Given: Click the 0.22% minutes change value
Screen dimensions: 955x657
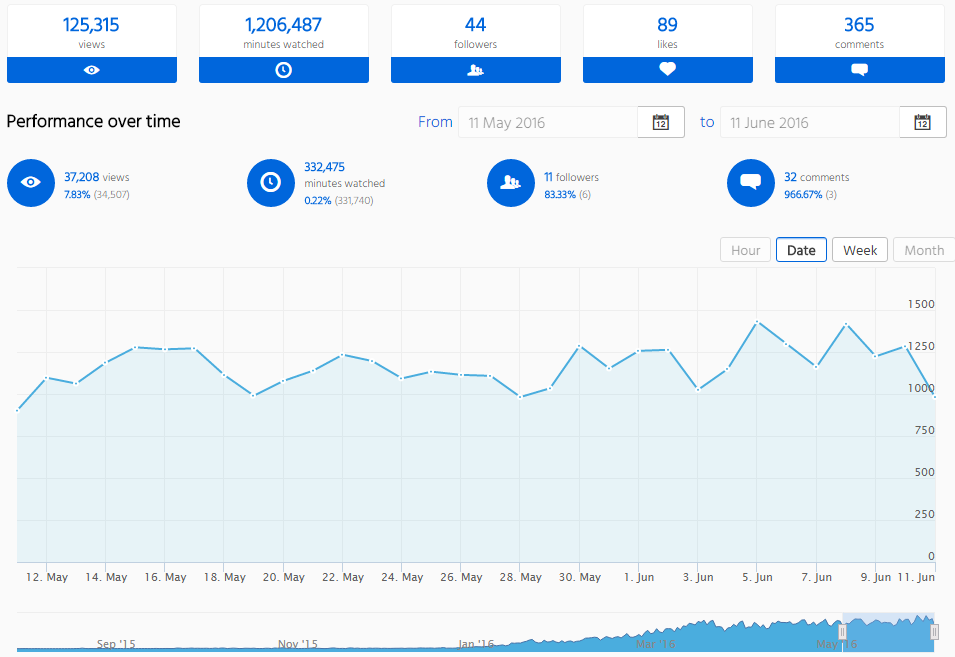Looking at the screenshot, I should pyautogui.click(x=318, y=200).
